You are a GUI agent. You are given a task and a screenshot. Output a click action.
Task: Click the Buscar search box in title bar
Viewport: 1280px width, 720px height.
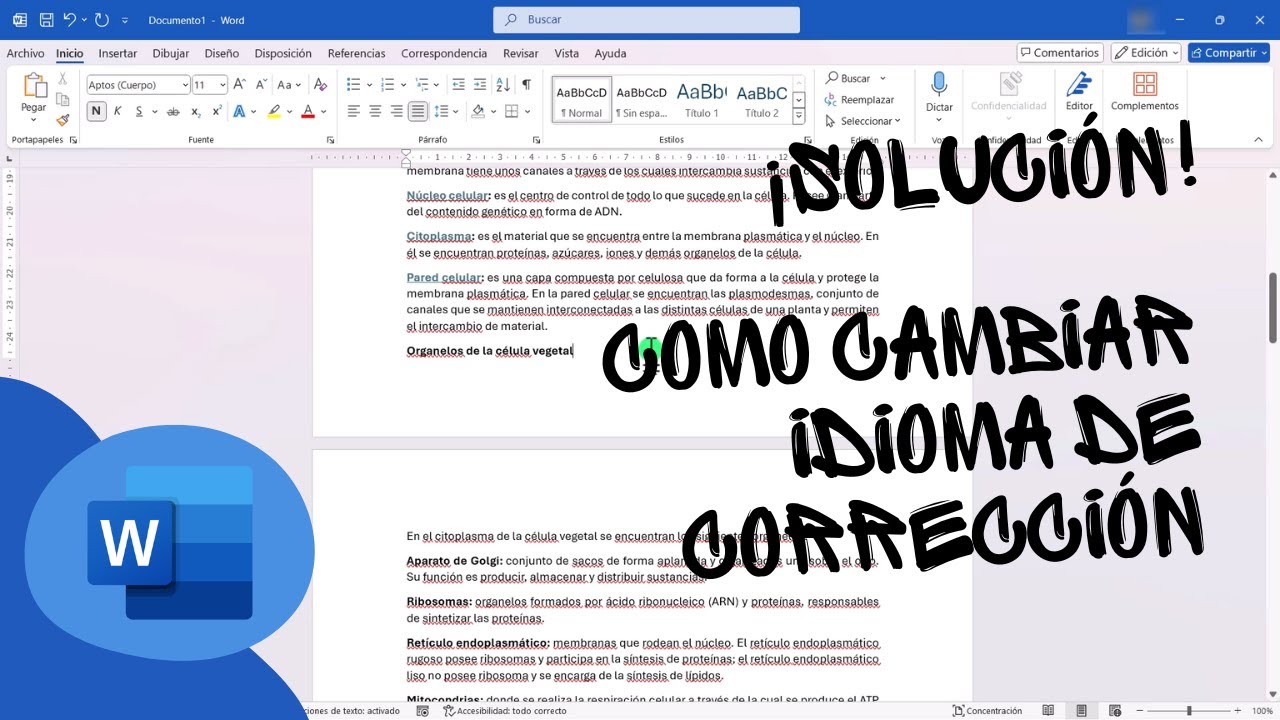(x=646, y=20)
